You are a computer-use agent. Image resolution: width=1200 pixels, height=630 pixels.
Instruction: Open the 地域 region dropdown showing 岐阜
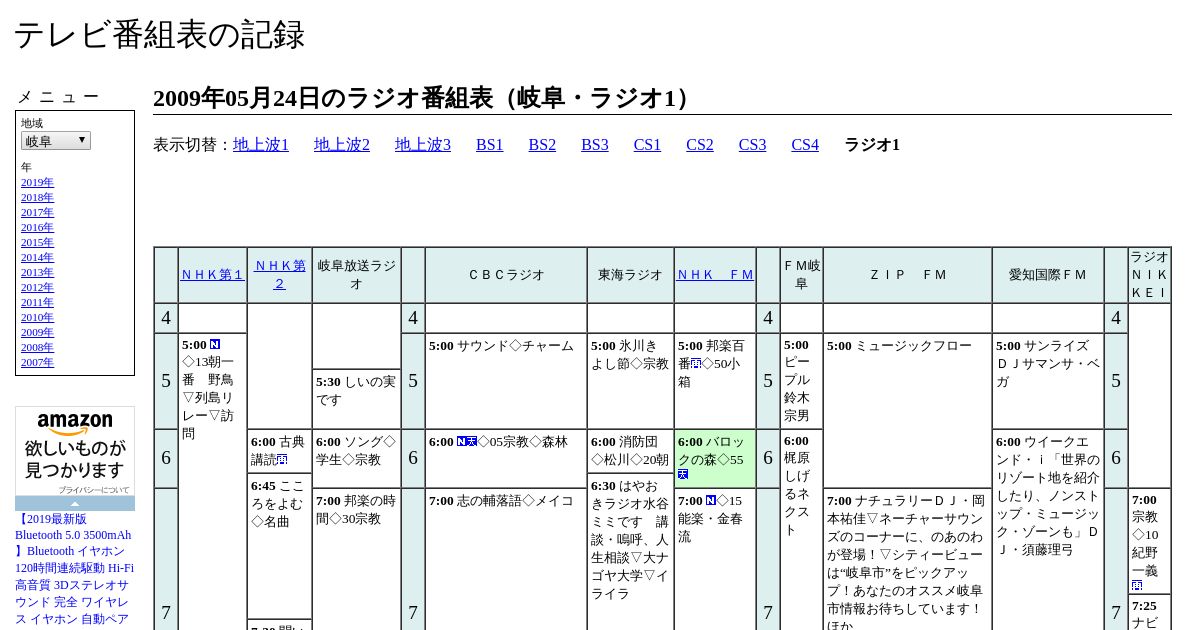[x=56, y=141]
